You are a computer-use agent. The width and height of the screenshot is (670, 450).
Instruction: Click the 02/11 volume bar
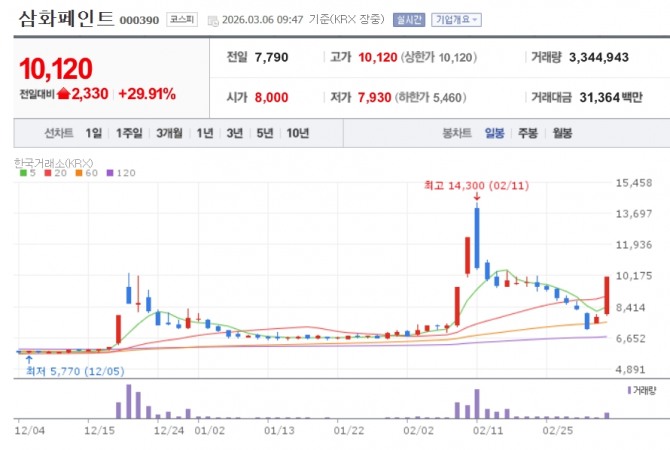click(x=477, y=403)
